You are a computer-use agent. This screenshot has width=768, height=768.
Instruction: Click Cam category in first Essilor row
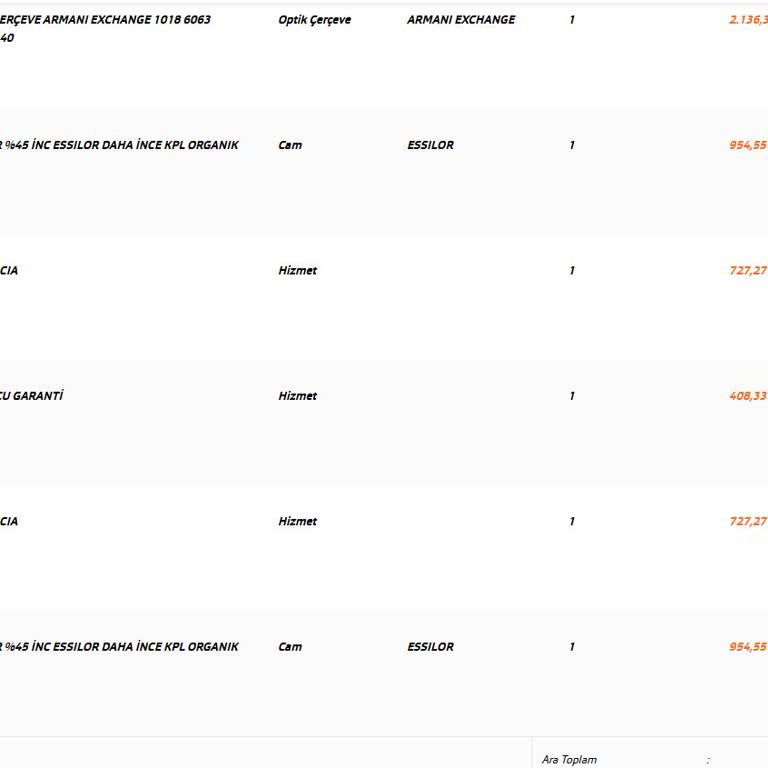click(290, 145)
